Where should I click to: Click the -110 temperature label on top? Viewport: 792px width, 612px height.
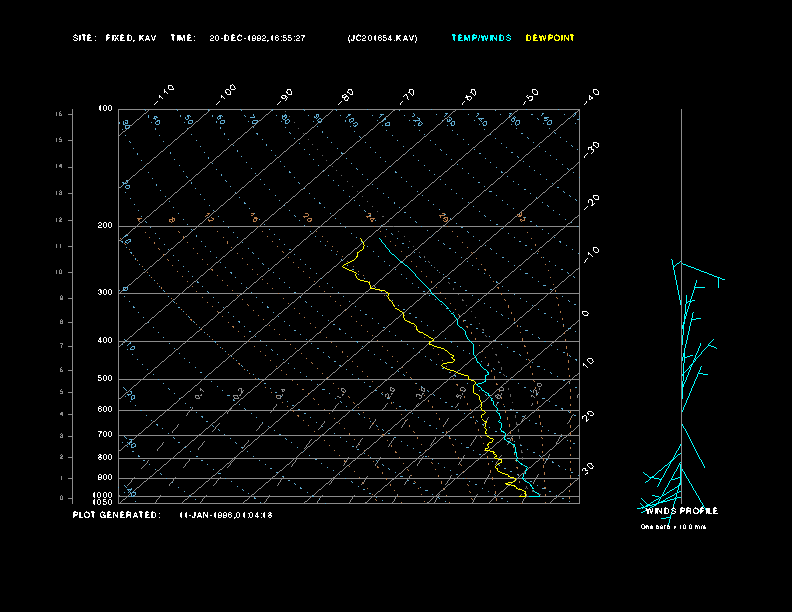click(164, 95)
